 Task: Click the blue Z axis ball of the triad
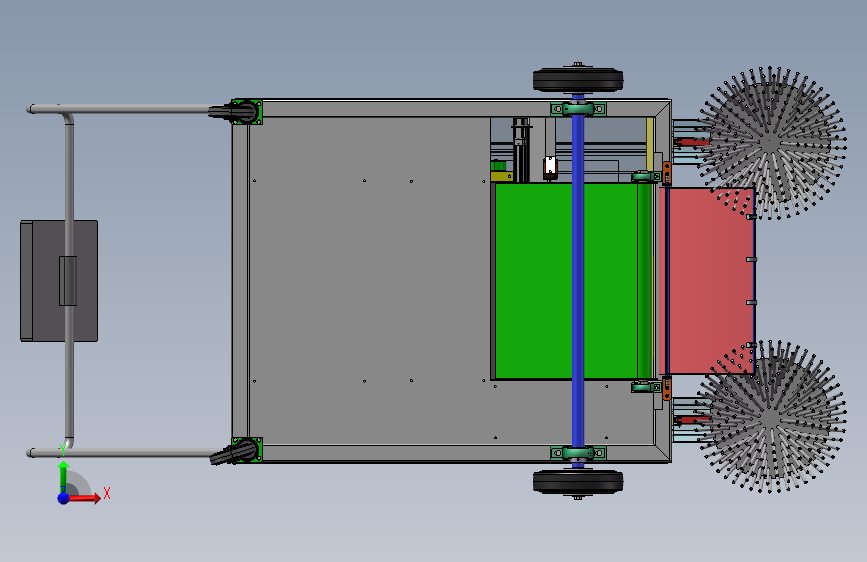64,498
